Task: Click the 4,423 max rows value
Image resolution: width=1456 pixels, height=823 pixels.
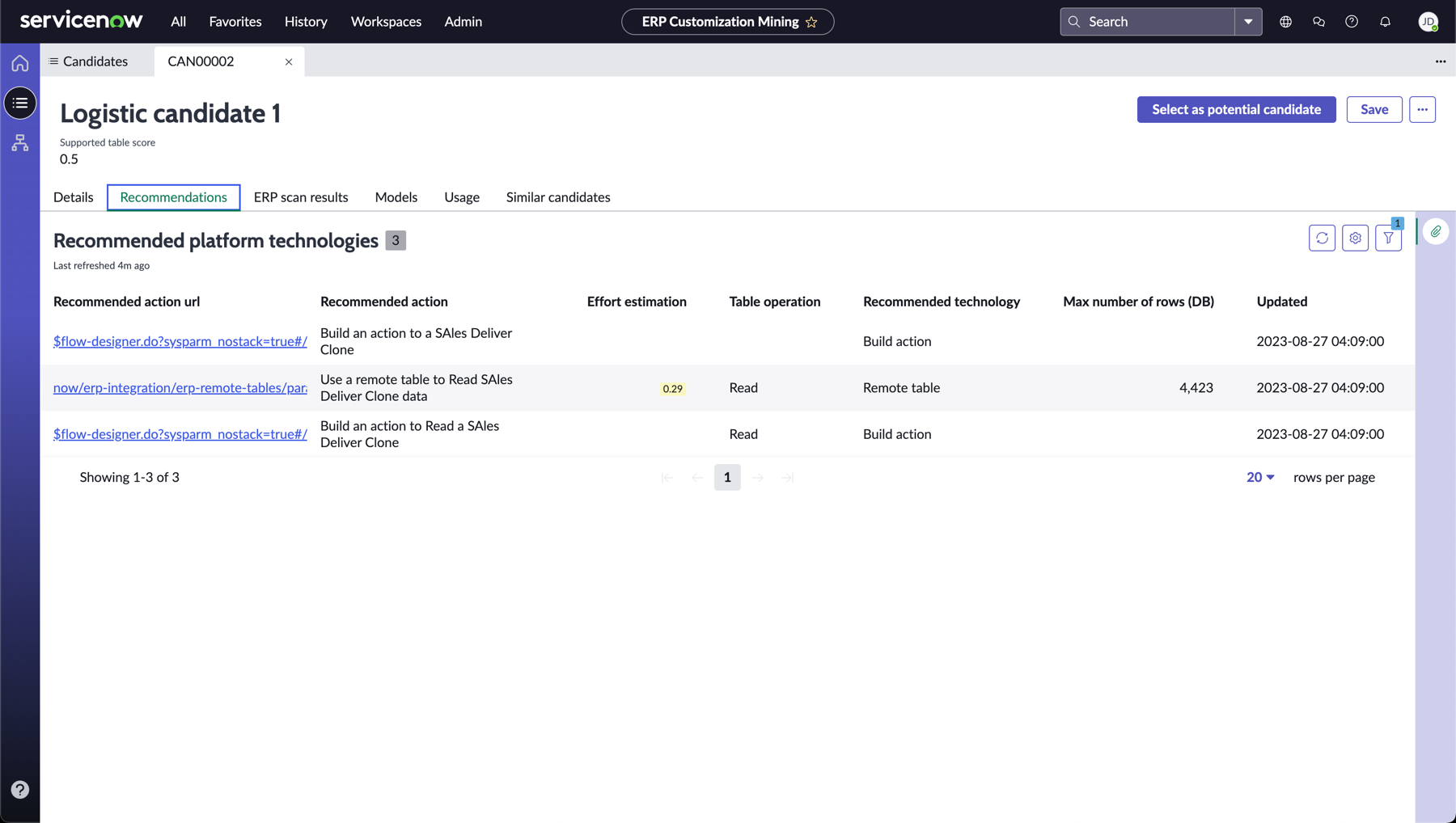Action: point(1196,387)
